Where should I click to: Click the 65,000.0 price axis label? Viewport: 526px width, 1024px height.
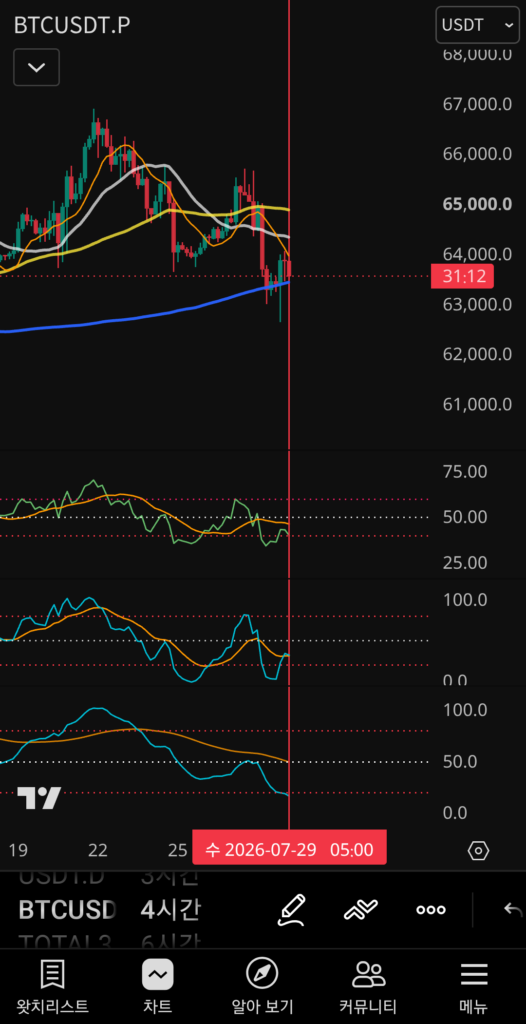(477, 204)
